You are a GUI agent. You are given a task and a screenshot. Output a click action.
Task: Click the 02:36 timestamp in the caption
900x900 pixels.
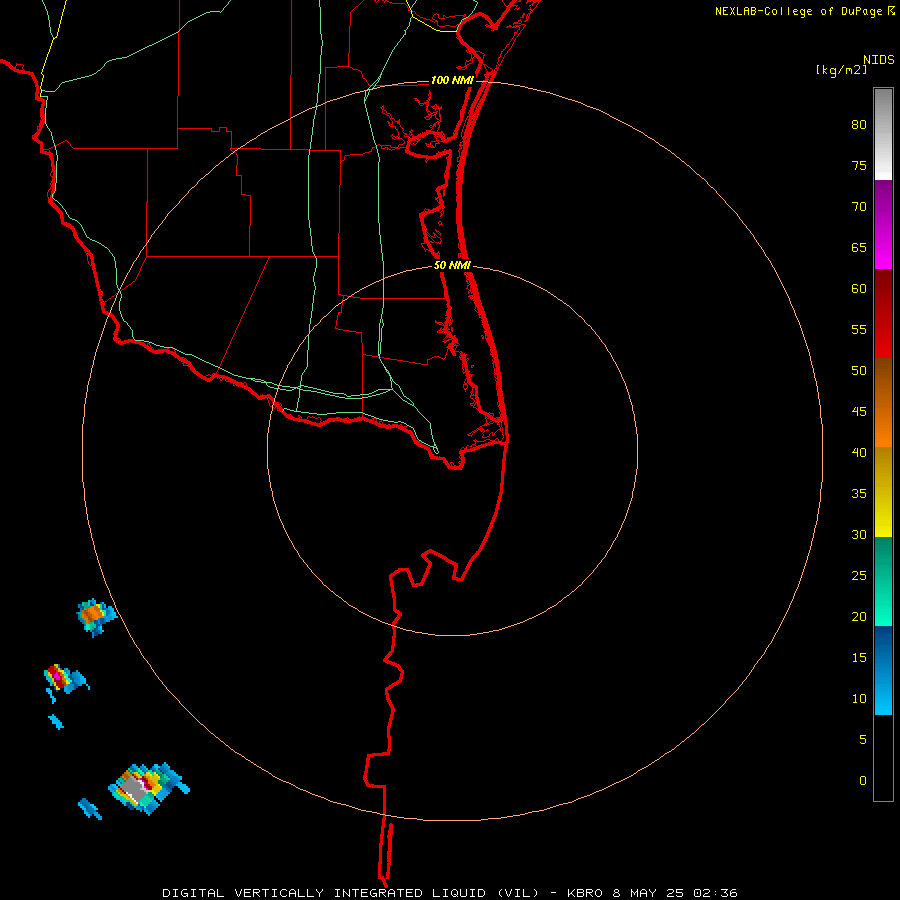[x=715, y=893]
